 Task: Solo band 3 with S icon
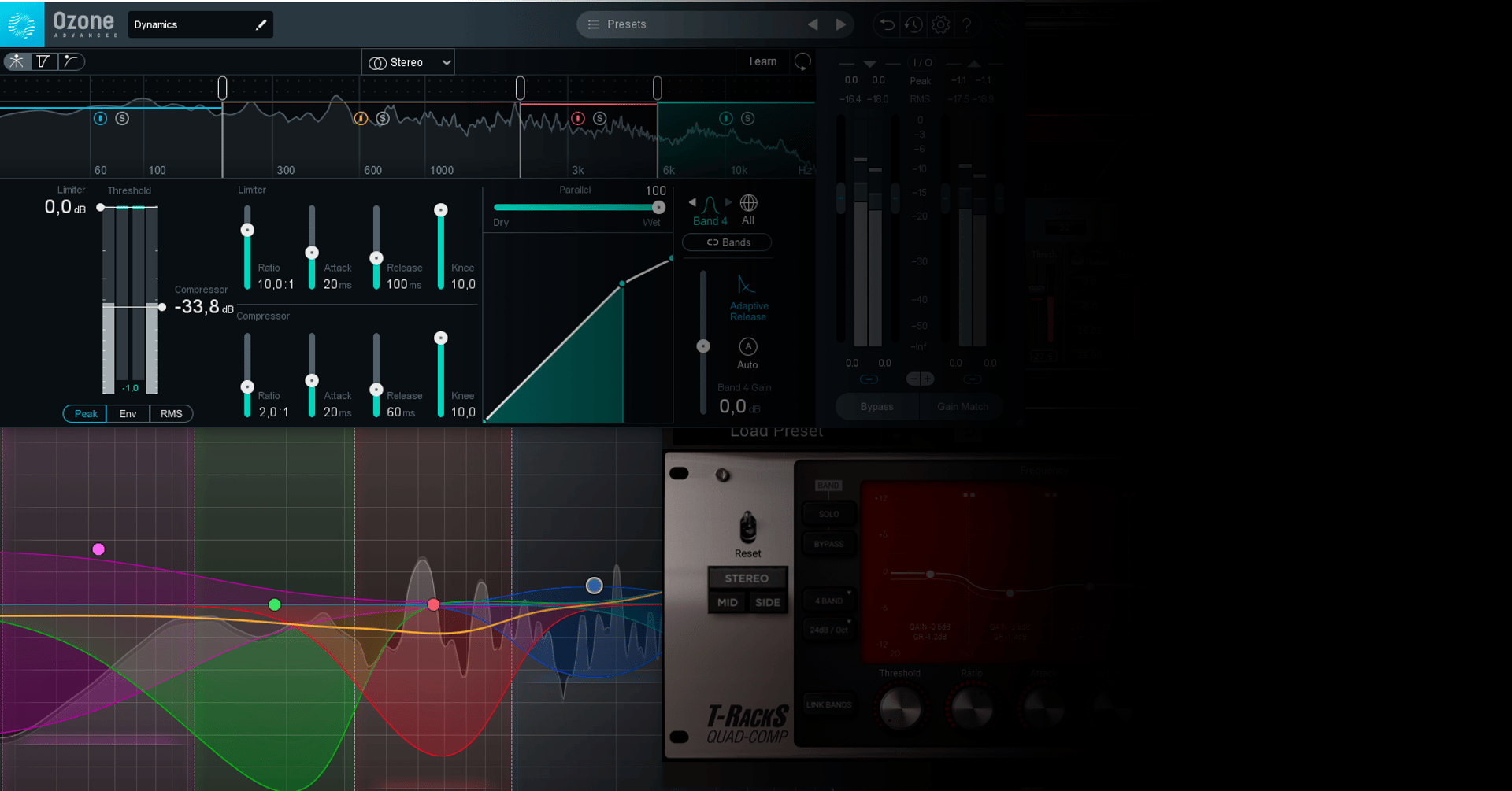[600, 118]
